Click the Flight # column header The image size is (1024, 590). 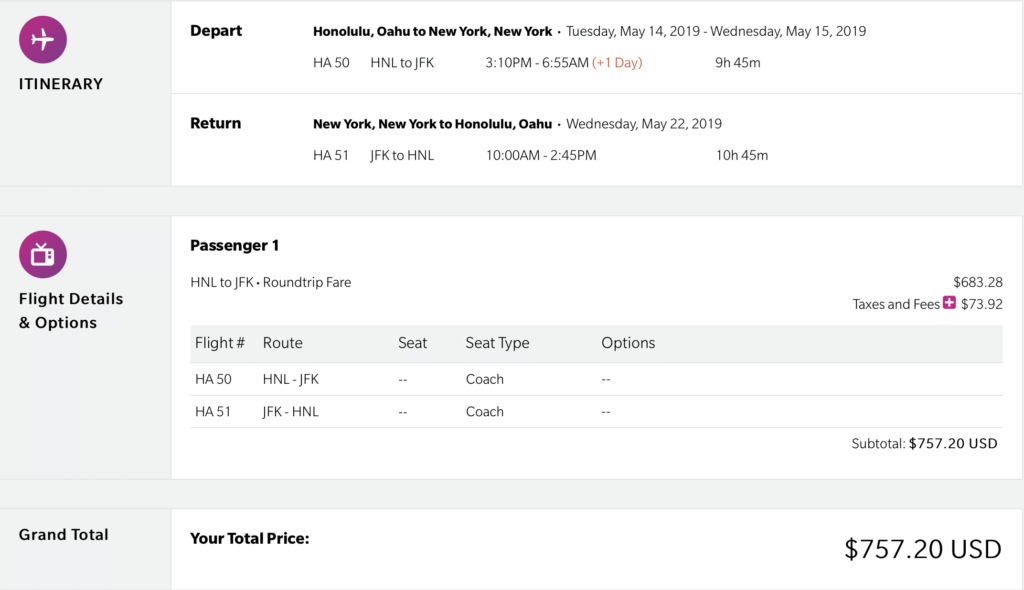point(219,343)
